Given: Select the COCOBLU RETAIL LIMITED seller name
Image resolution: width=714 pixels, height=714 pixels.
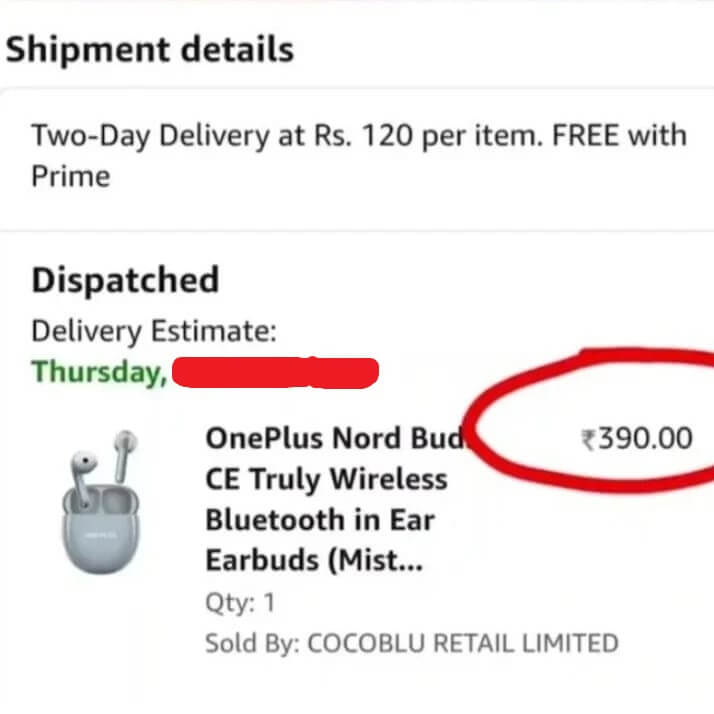Looking at the screenshot, I should [x=462, y=642].
